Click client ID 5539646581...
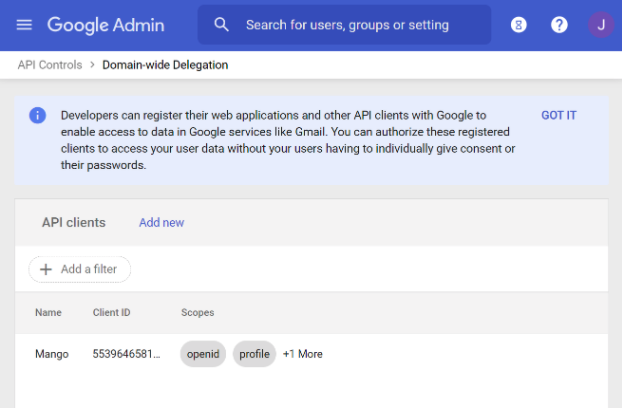Image resolution: width=622 pixels, height=410 pixels. click(x=127, y=354)
